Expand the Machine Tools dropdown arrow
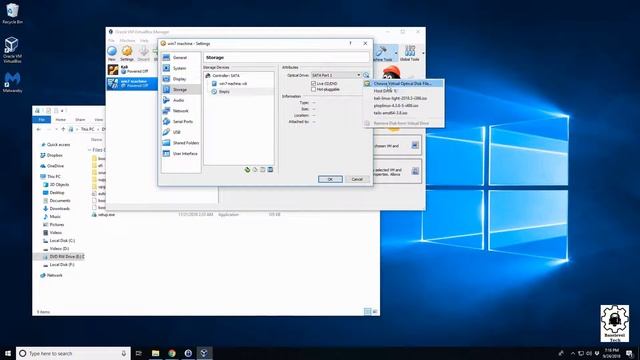The width and height of the screenshot is (640, 360). click(396, 53)
